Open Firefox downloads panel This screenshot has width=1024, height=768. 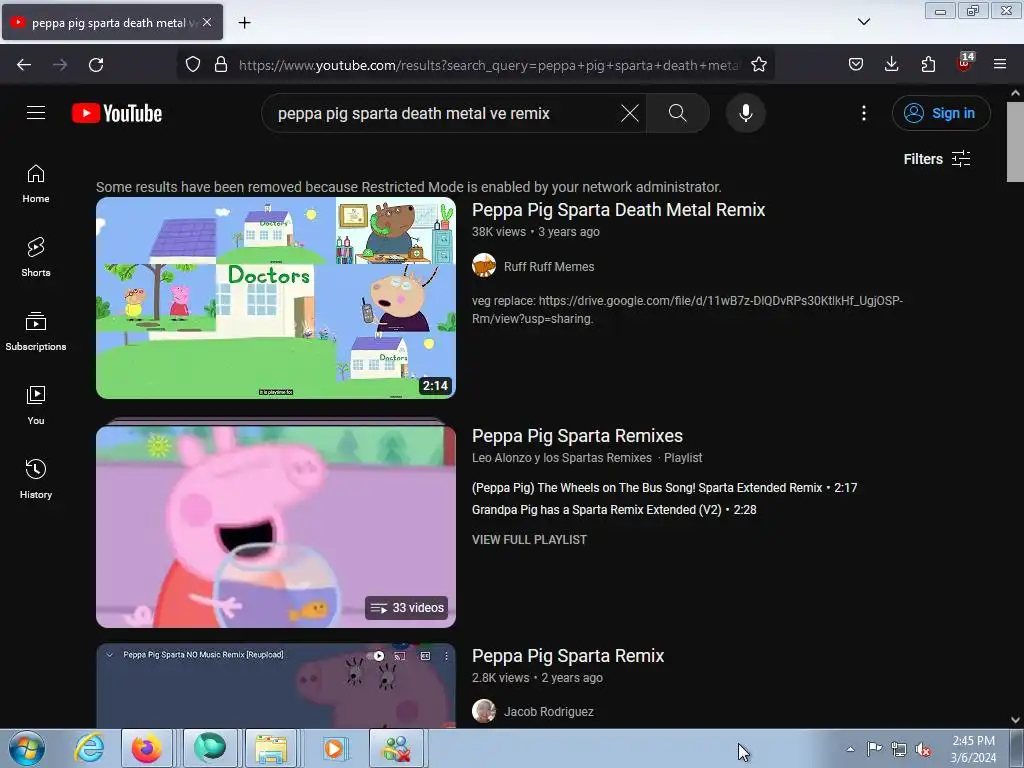pos(891,65)
